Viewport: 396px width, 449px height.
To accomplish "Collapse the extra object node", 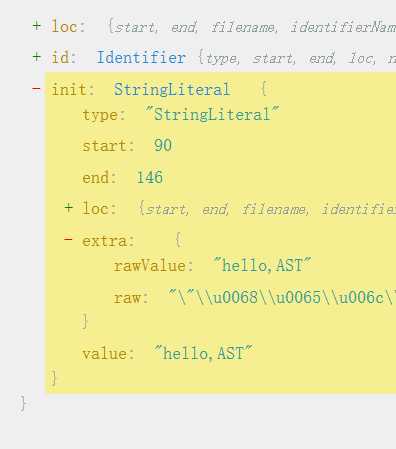I will click(x=68, y=240).
